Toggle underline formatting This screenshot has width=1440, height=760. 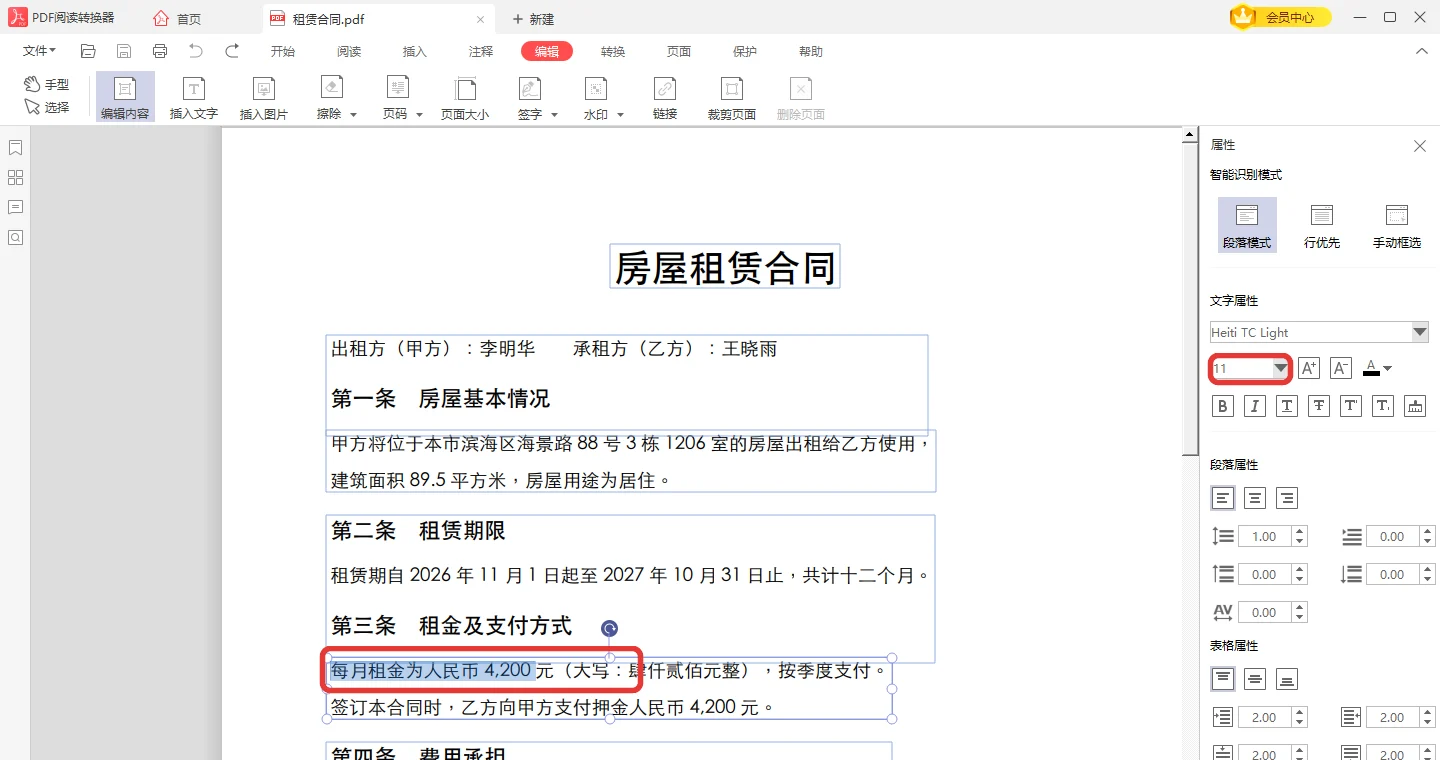1287,406
